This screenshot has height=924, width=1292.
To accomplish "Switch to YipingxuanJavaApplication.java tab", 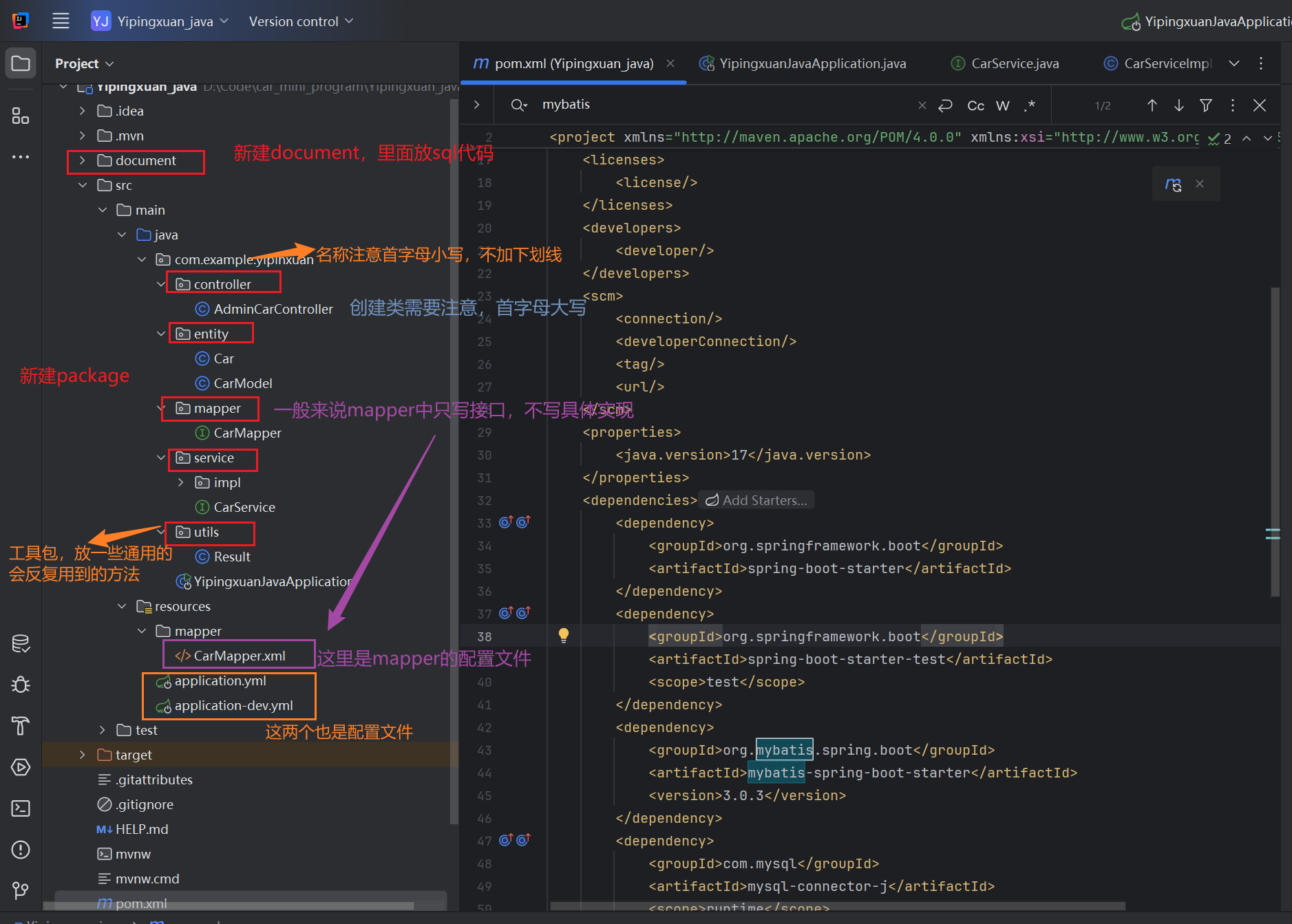I will tap(812, 63).
